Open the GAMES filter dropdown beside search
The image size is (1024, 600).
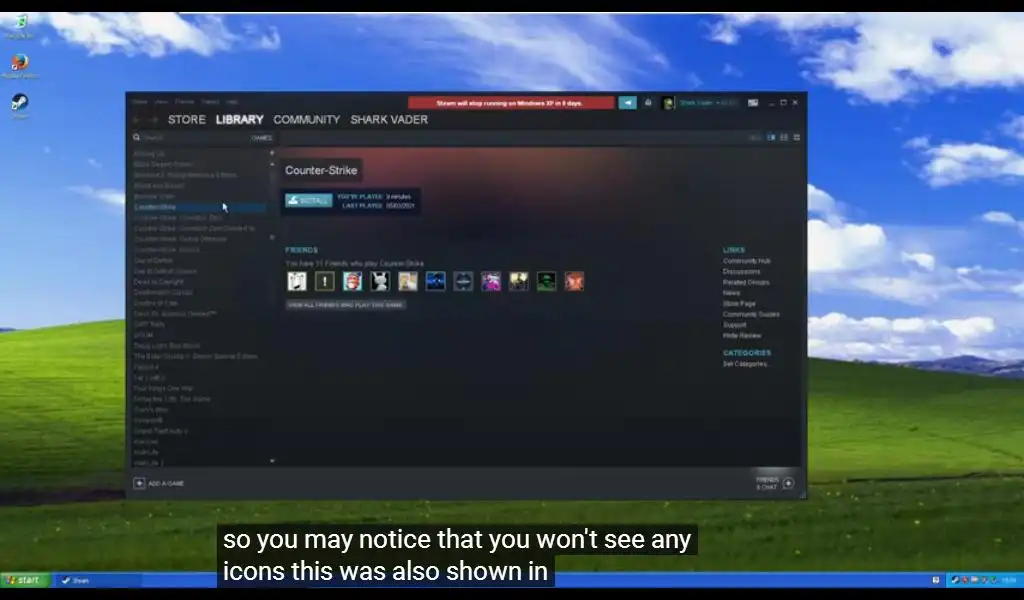click(262, 138)
